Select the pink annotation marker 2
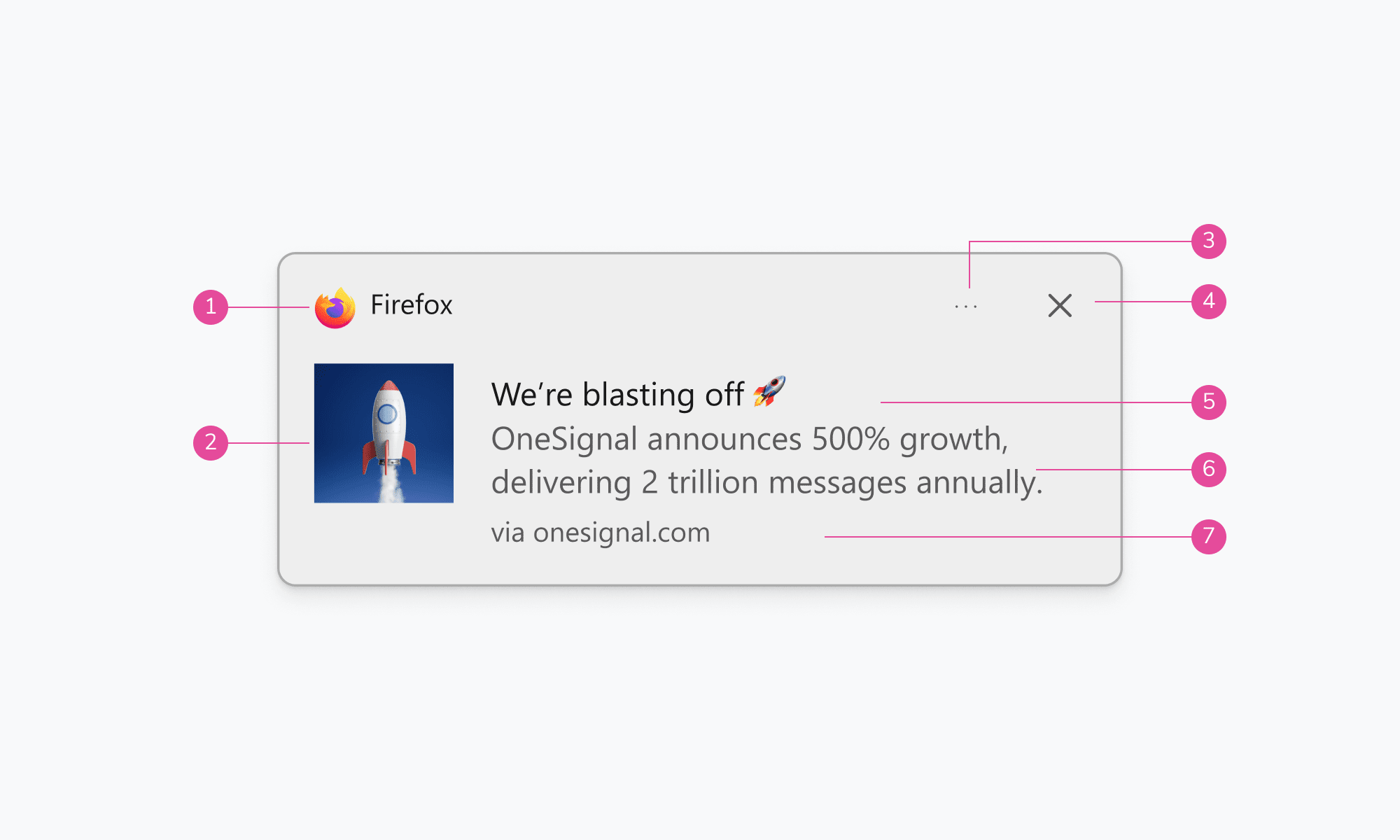Image resolution: width=1400 pixels, height=840 pixels. [211, 443]
